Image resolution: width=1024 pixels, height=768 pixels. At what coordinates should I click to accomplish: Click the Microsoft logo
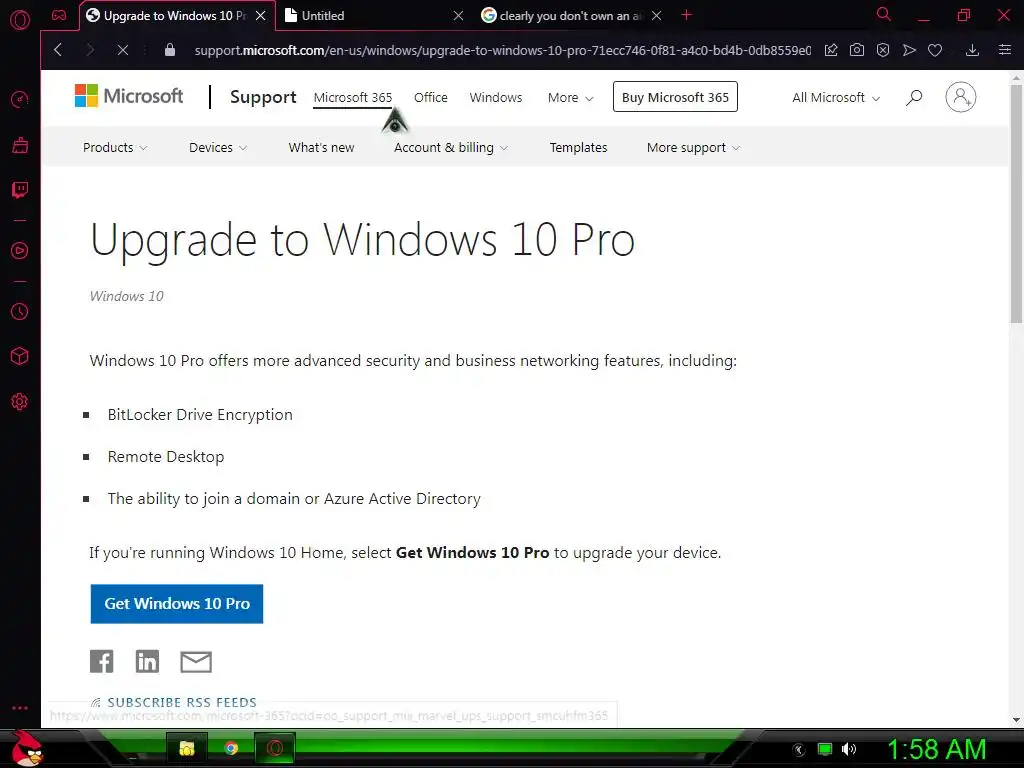coord(129,96)
